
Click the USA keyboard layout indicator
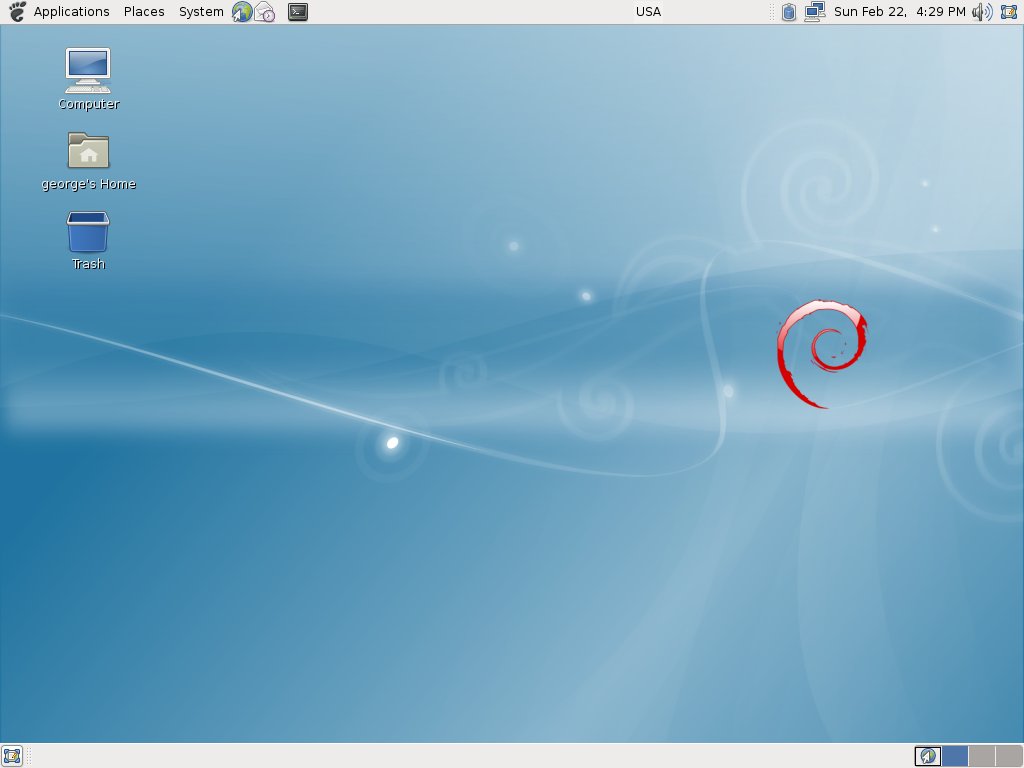pos(648,12)
